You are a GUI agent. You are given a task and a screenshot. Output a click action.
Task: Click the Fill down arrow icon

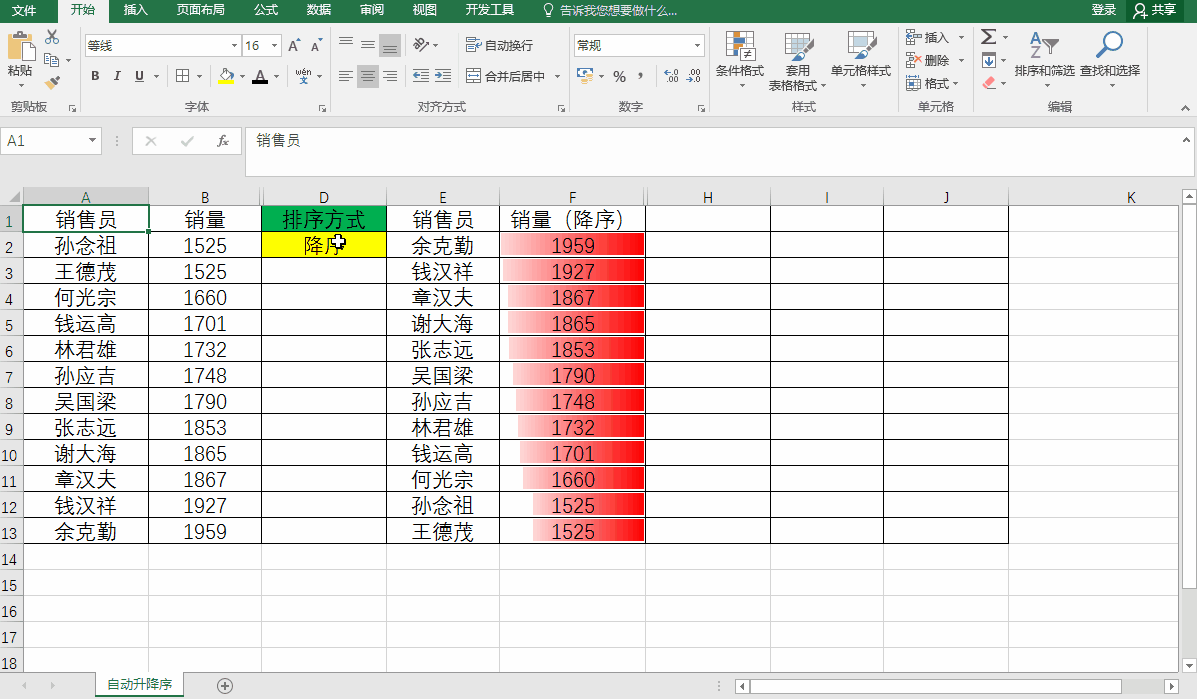pyautogui.click(x=989, y=60)
